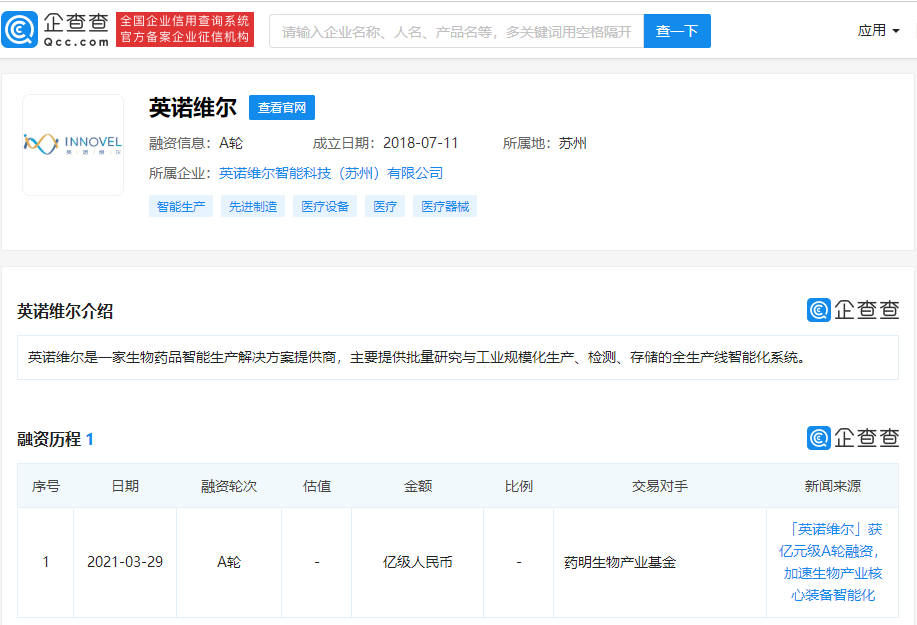Click the 英诺维尔介绍 heading
Image resolution: width=917 pixels, height=625 pixels.
tap(65, 311)
